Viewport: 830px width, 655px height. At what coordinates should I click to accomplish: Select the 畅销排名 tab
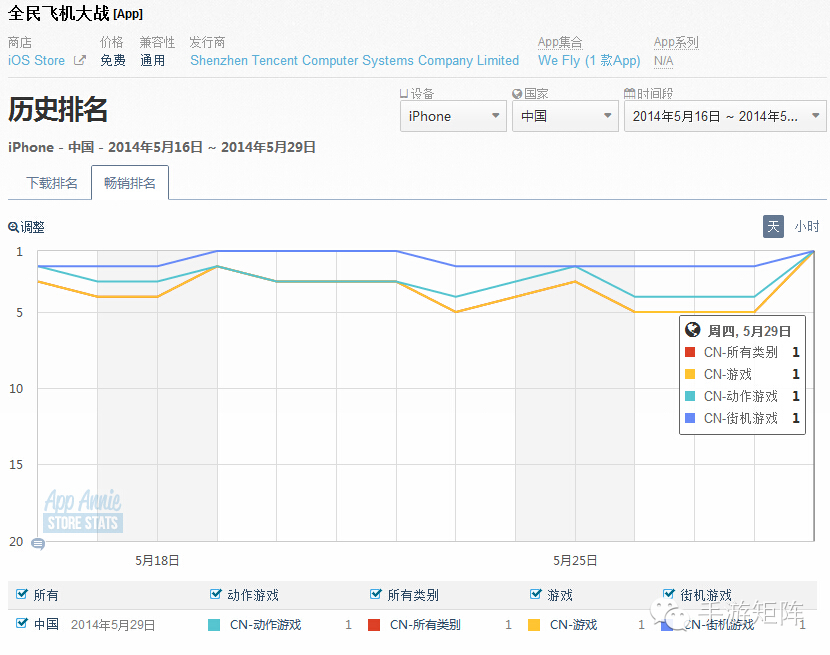click(130, 183)
